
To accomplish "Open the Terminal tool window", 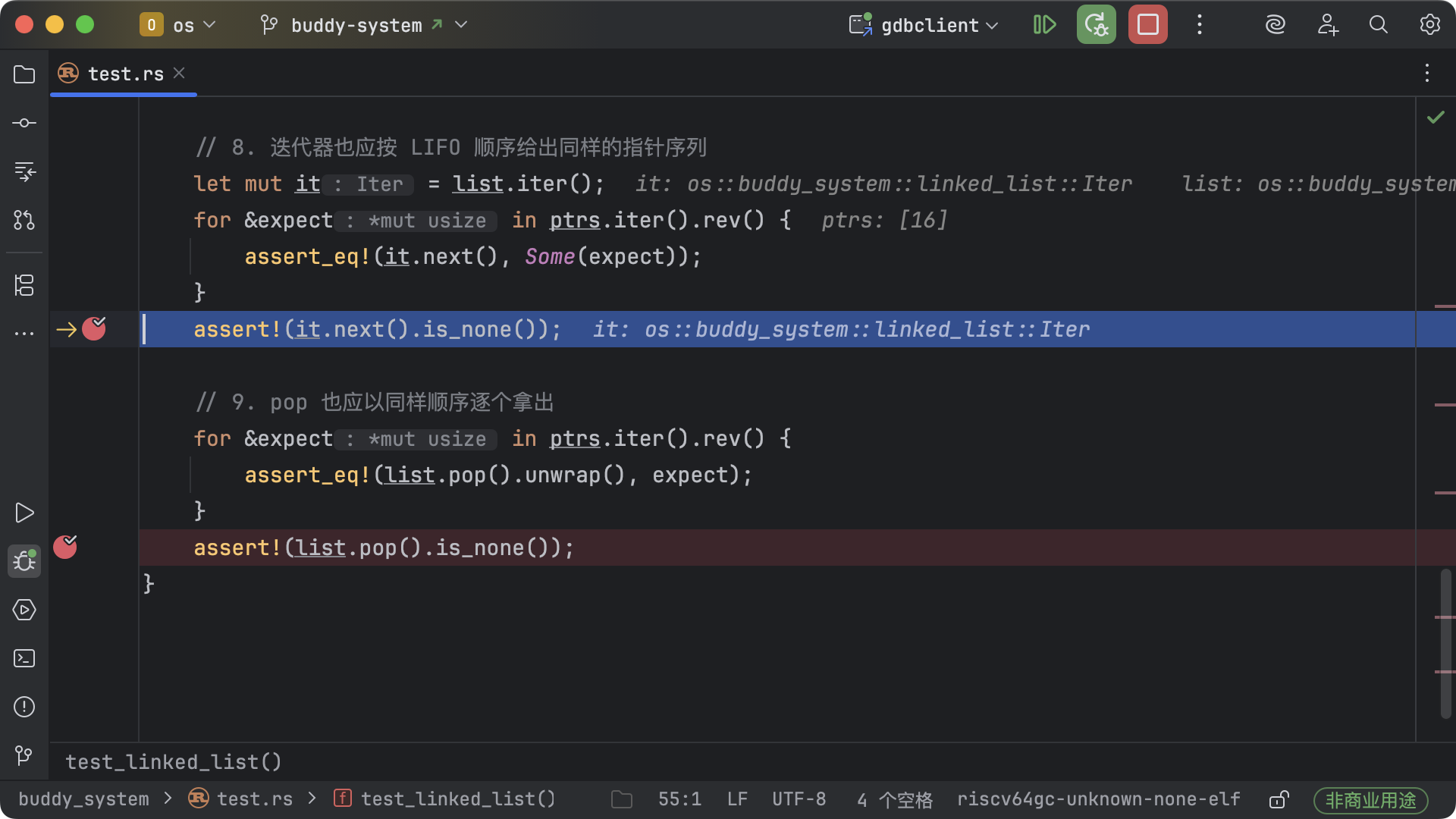I will click(x=24, y=658).
